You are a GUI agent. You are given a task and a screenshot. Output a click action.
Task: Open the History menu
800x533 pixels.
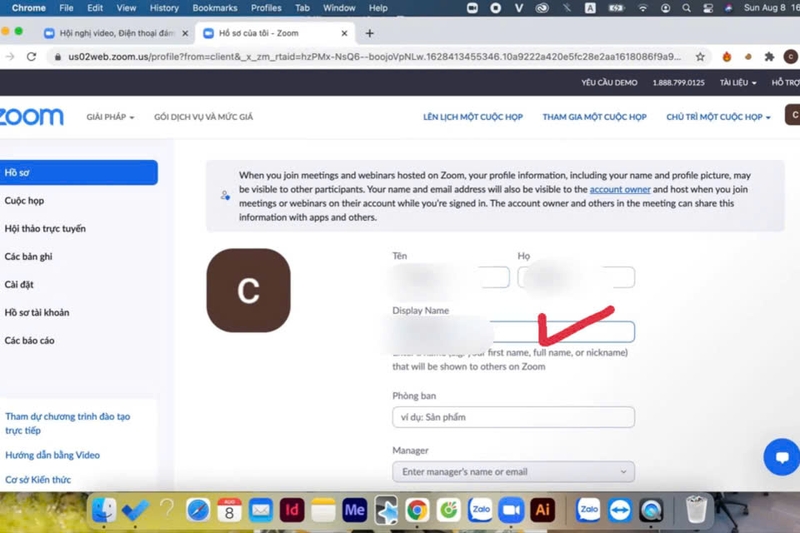[164, 8]
